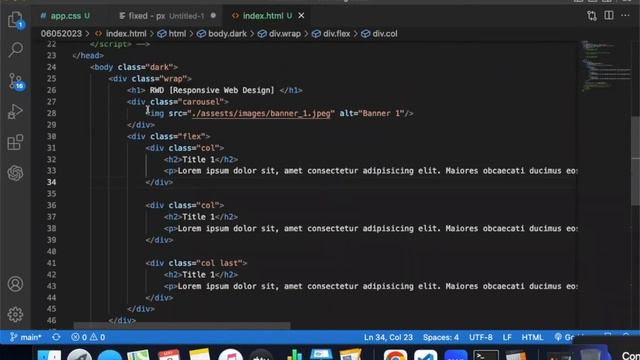This screenshot has width=640, height=360.
Task: Split the editor to the right
Action: point(609,16)
